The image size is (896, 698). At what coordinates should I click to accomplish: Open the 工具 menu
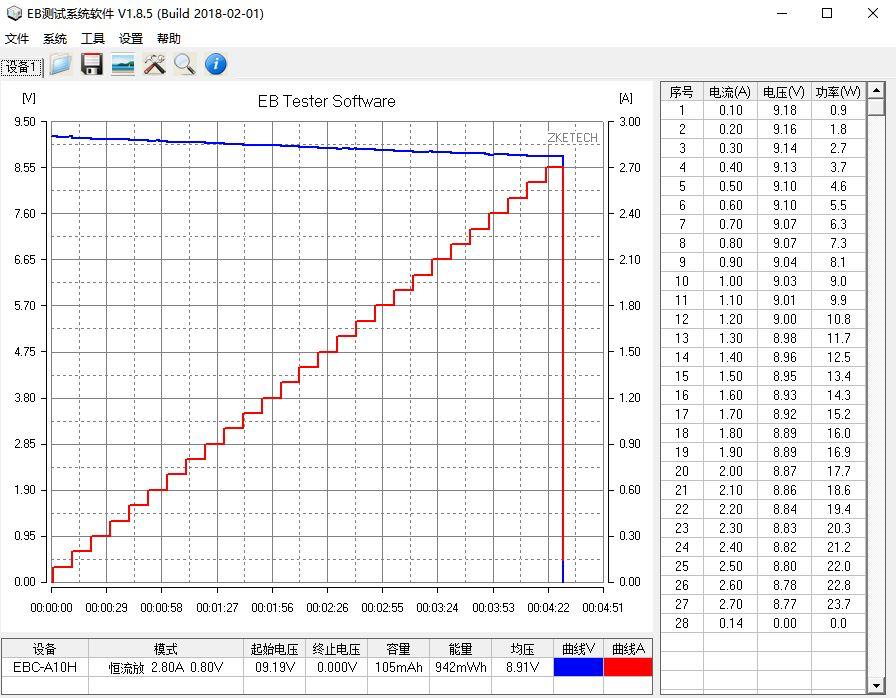pyautogui.click(x=93, y=39)
